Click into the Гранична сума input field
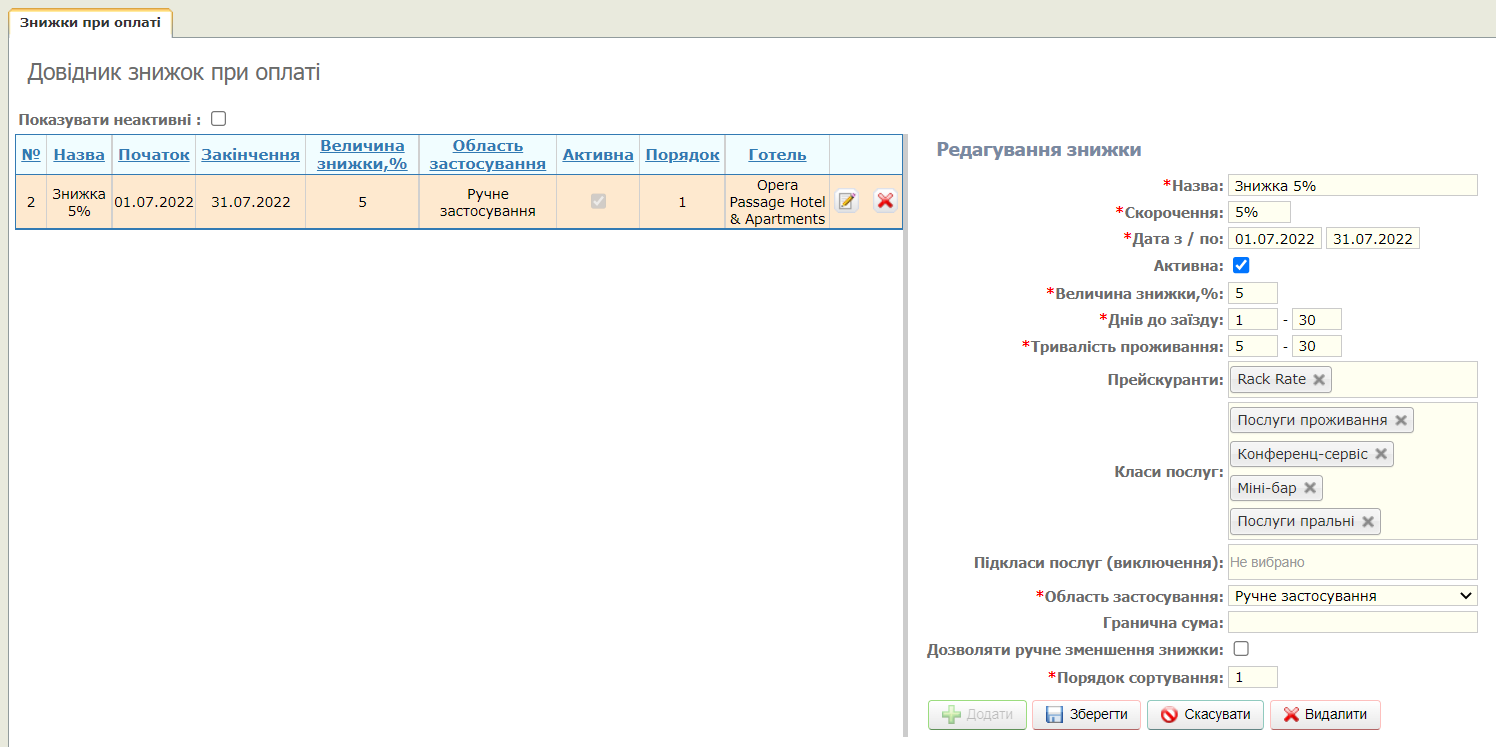This screenshot has height=747, width=1496. point(1352,623)
